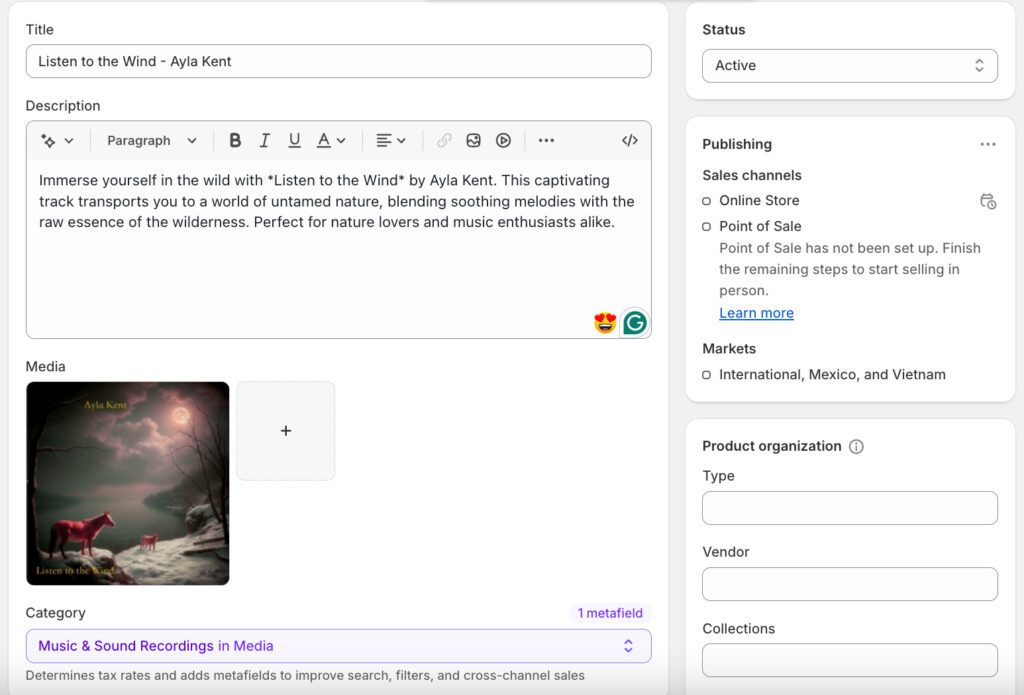The image size is (1024, 695).
Task: Open the emoji reaction icon in description
Action: pos(605,323)
